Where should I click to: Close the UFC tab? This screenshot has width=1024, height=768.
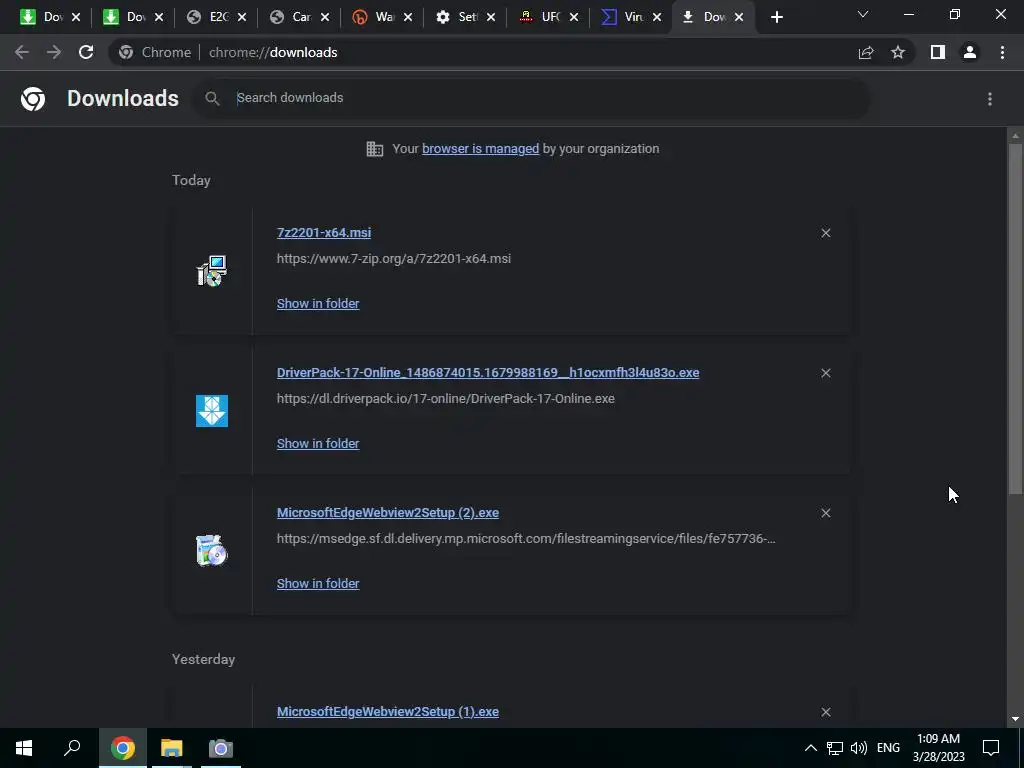[574, 17]
